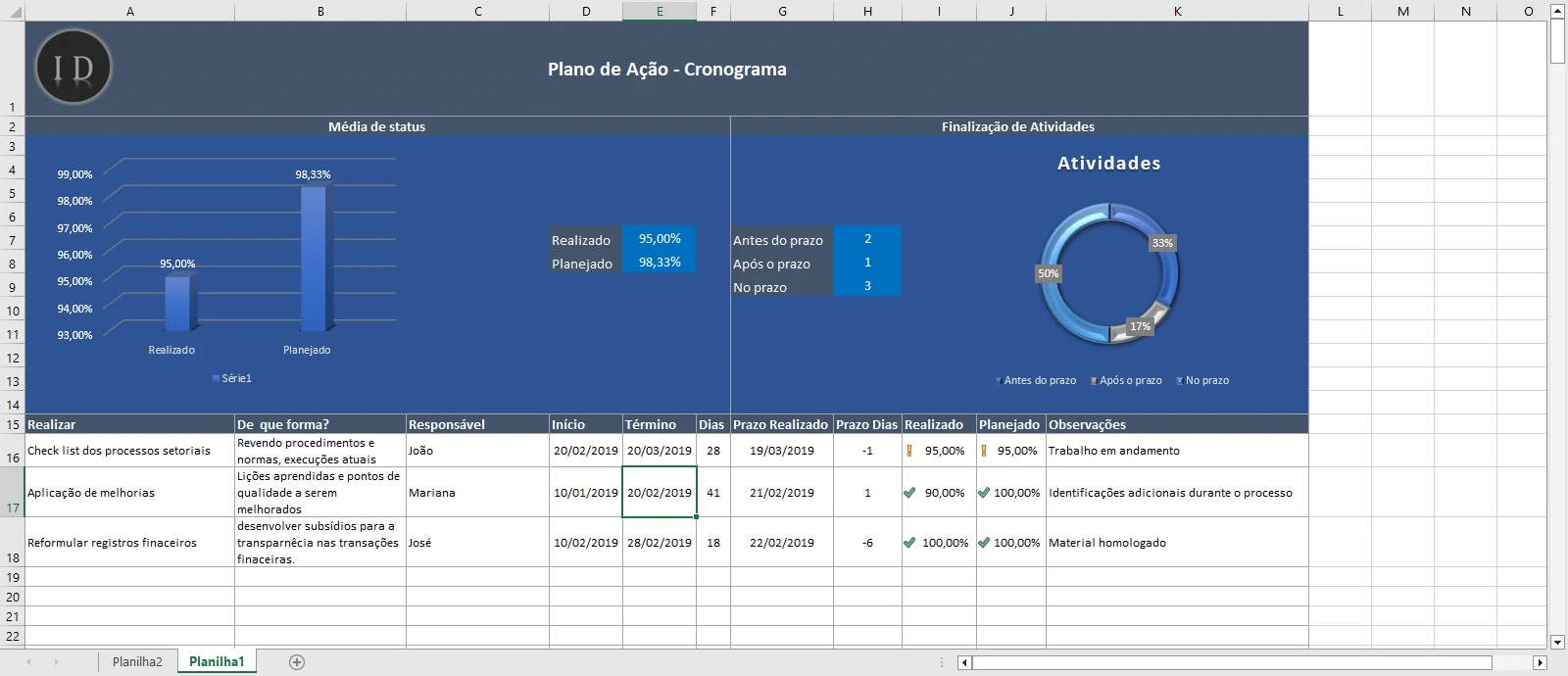The width and height of the screenshot is (1568, 676).
Task: Select column E header
Action: click(660, 11)
